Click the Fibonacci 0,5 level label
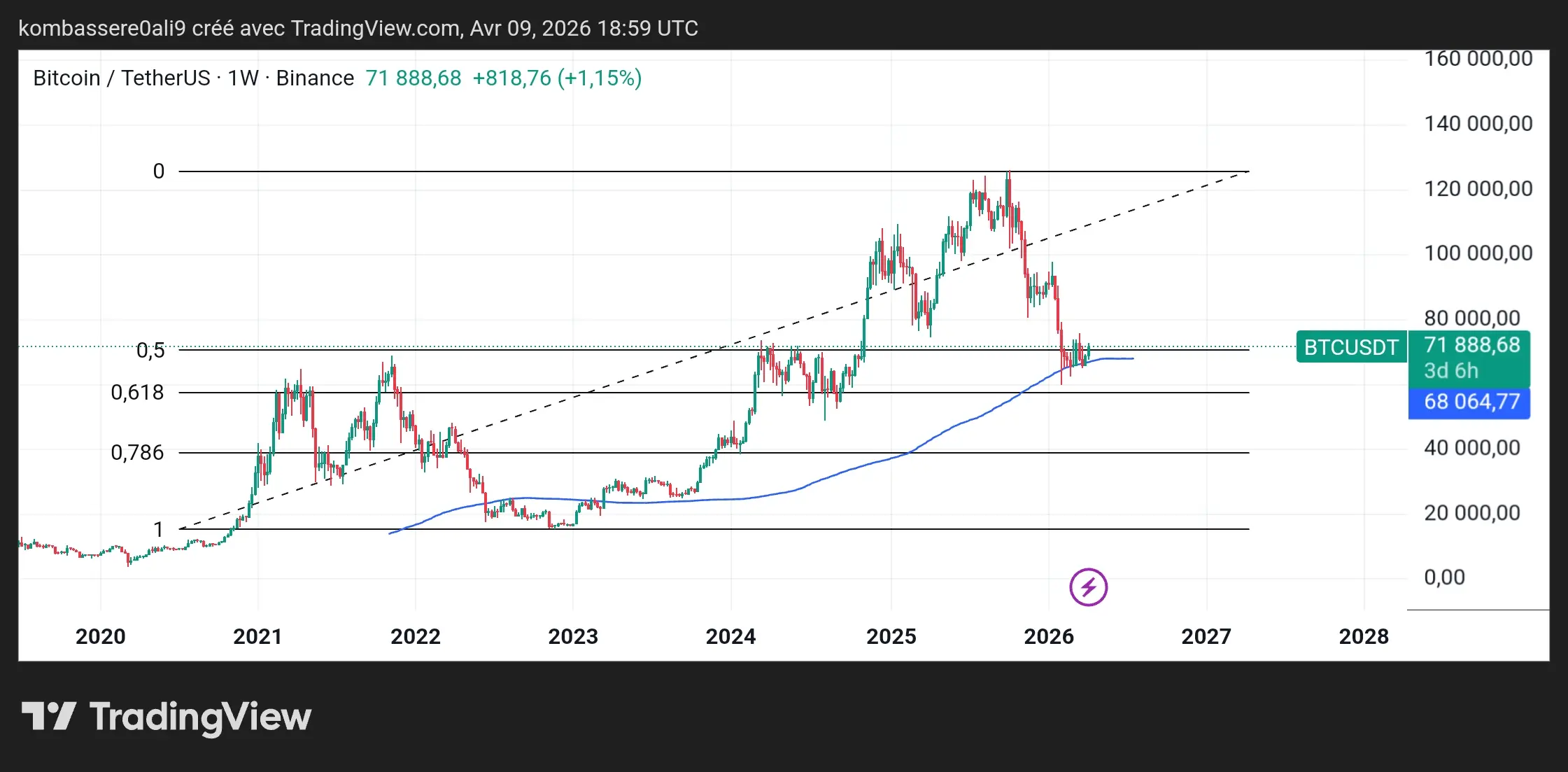The height and width of the screenshot is (772, 1568). (x=150, y=351)
